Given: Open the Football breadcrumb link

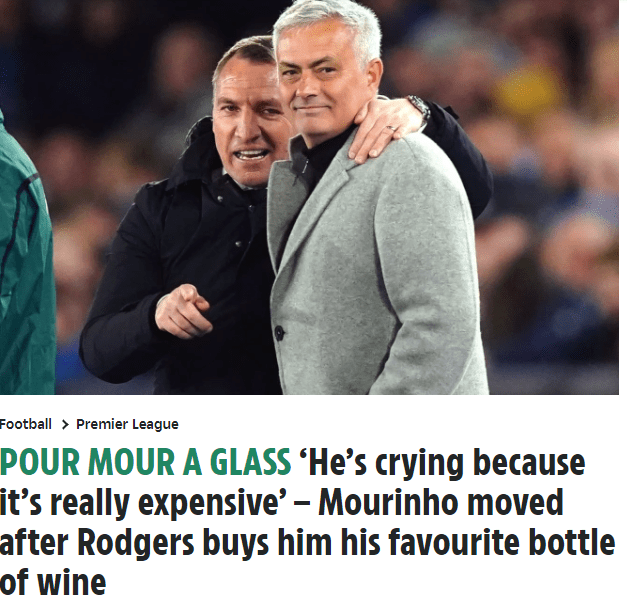Looking at the screenshot, I should click(x=26, y=424).
